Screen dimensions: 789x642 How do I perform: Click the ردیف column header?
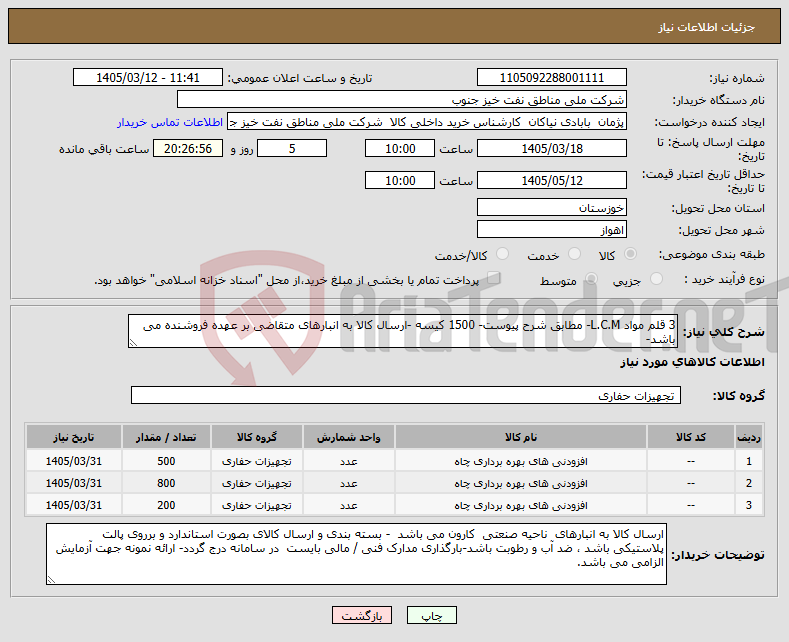[749, 437]
